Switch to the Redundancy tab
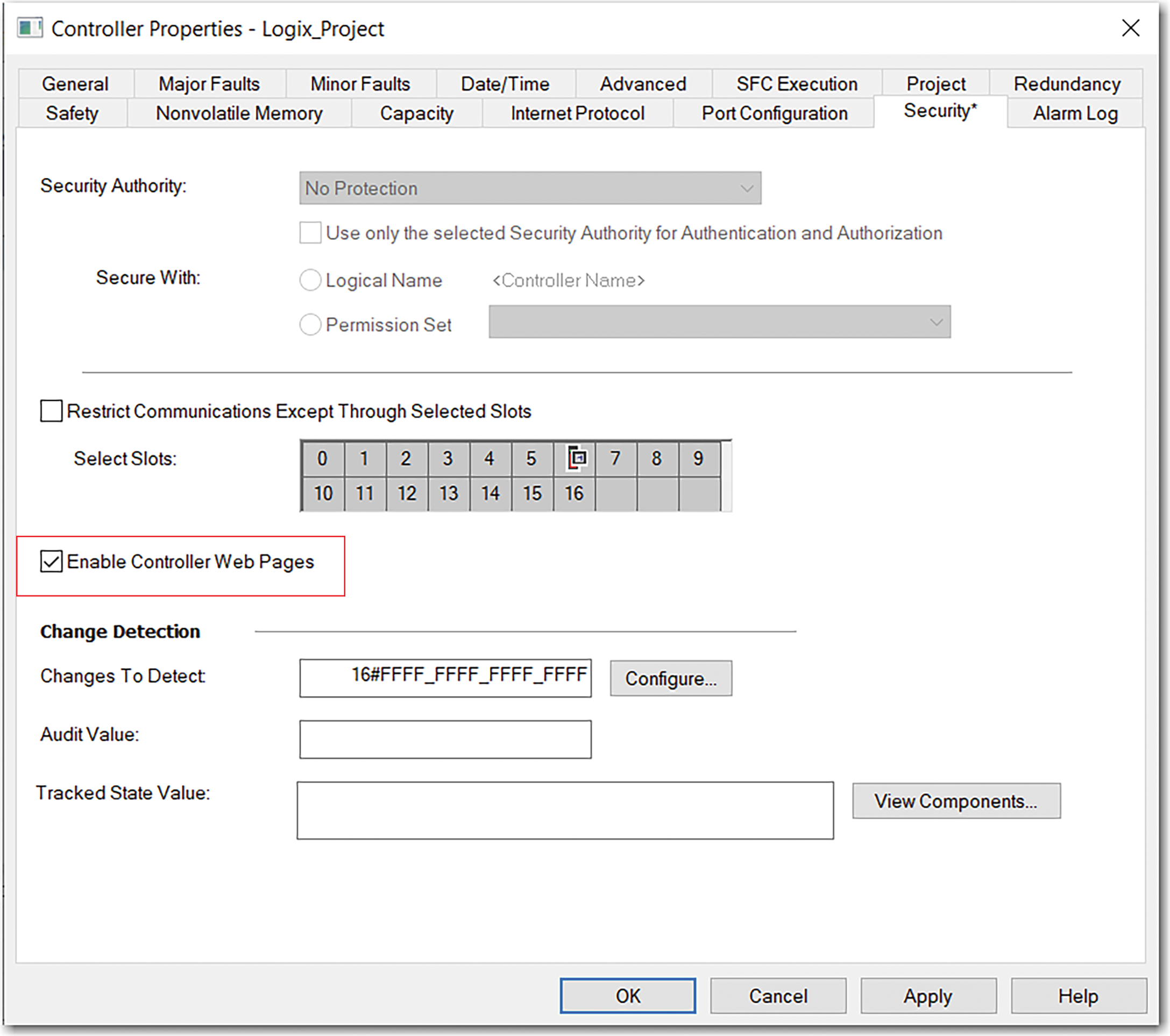This screenshot has width=1170, height=1036. click(x=1067, y=83)
